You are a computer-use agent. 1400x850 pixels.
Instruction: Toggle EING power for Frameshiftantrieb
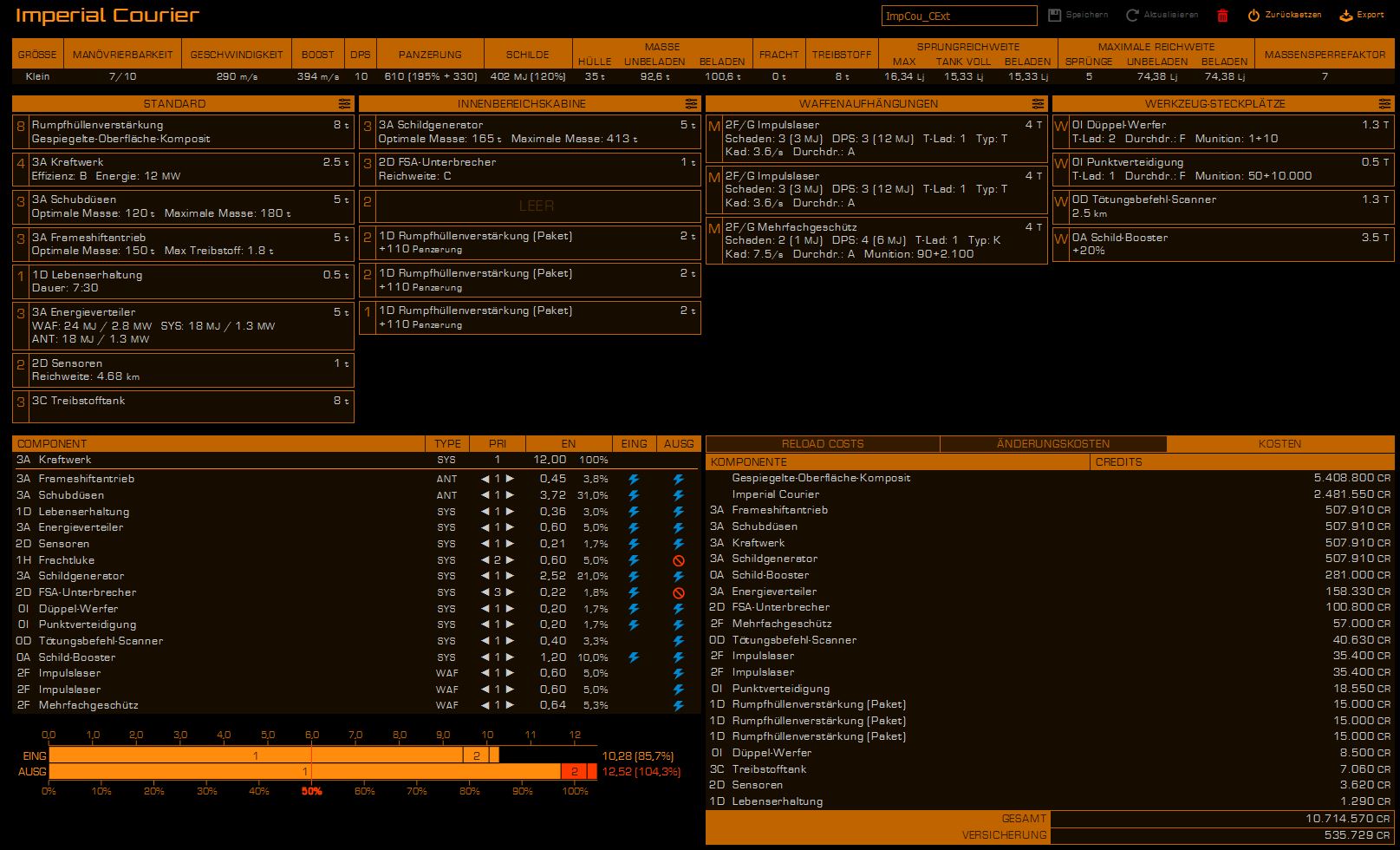click(634, 479)
